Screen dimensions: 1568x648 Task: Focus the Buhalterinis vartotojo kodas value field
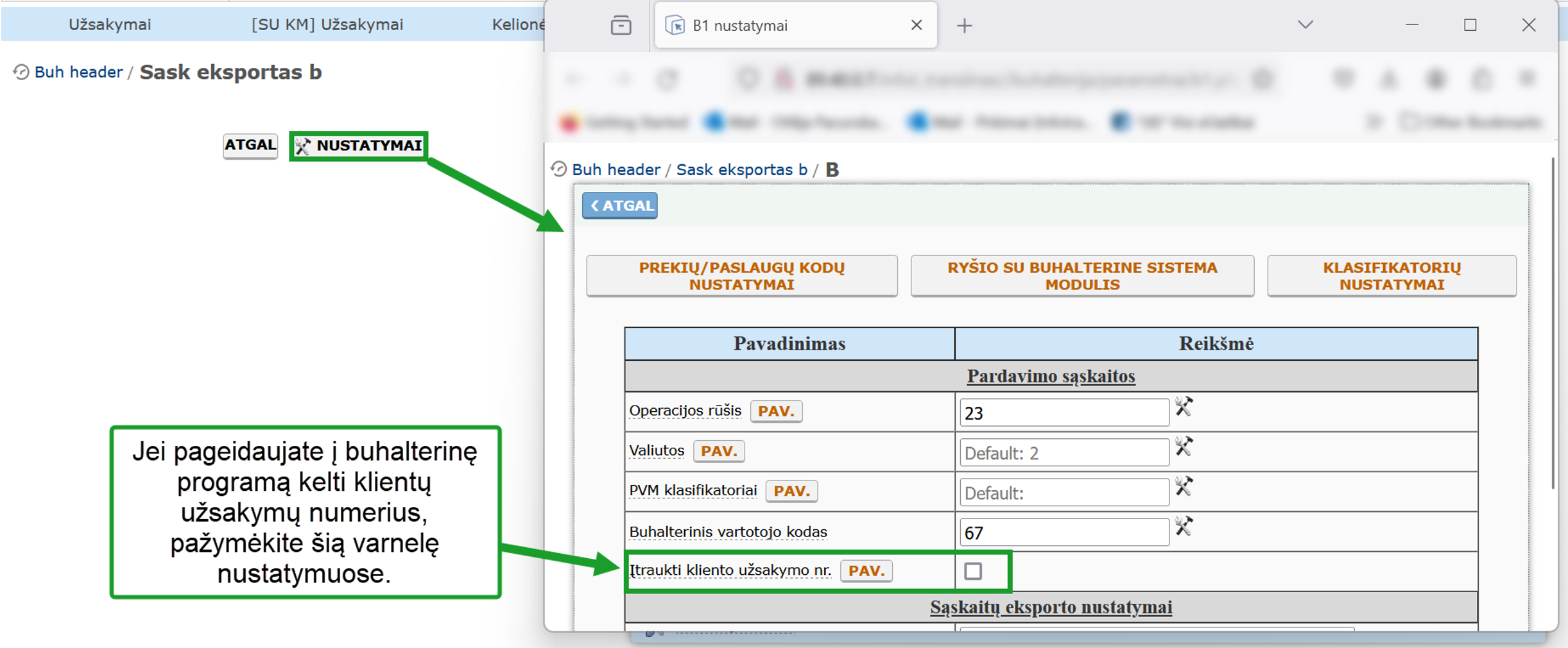point(1064,533)
